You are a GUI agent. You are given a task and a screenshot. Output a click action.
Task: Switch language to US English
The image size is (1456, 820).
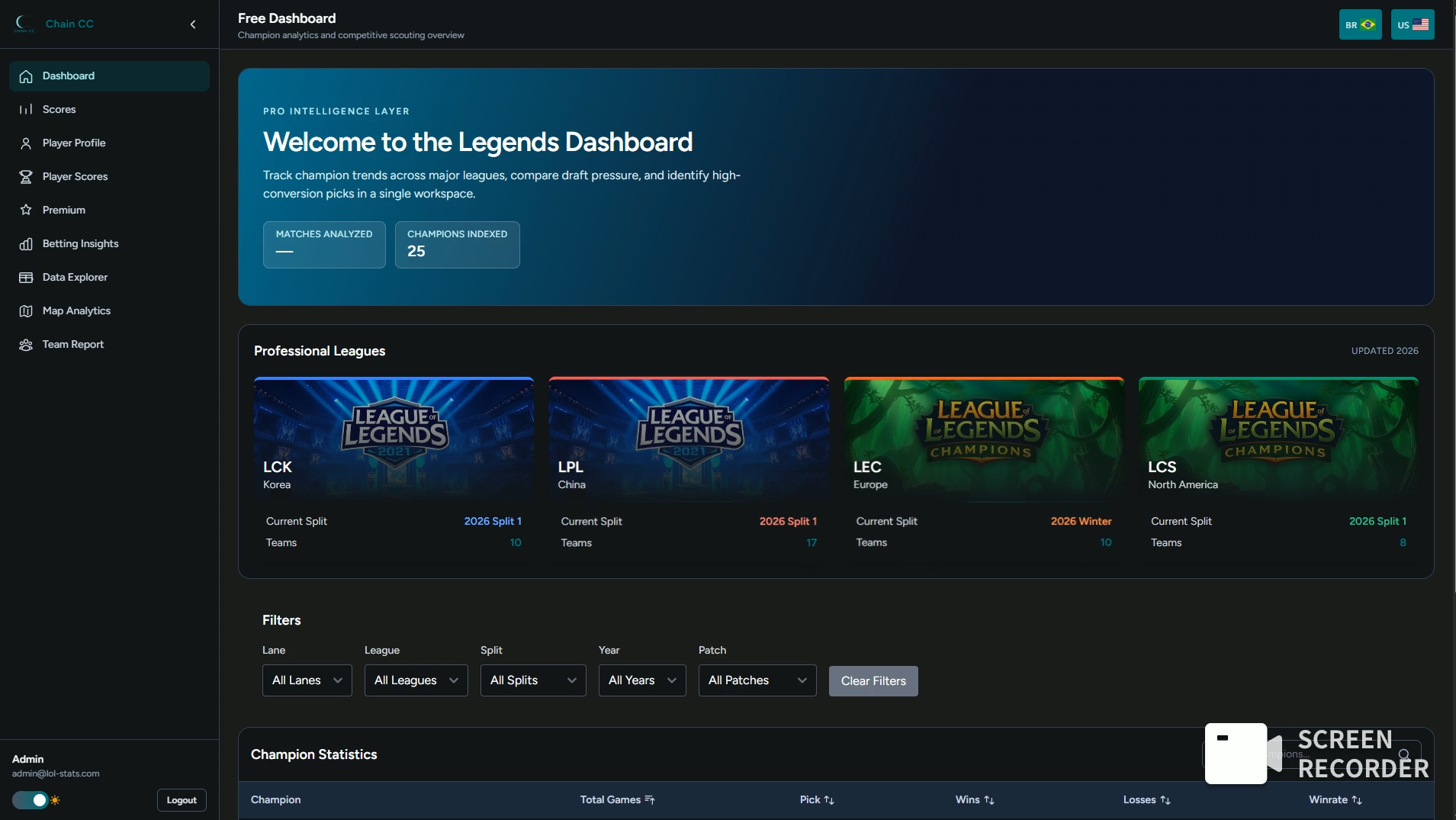click(1412, 24)
